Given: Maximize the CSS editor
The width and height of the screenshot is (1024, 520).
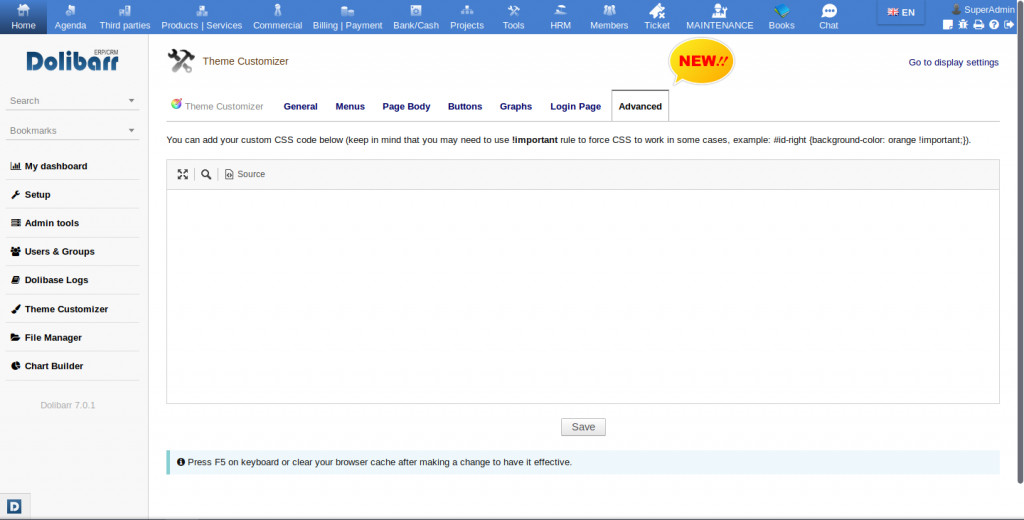Looking at the screenshot, I should [x=183, y=174].
